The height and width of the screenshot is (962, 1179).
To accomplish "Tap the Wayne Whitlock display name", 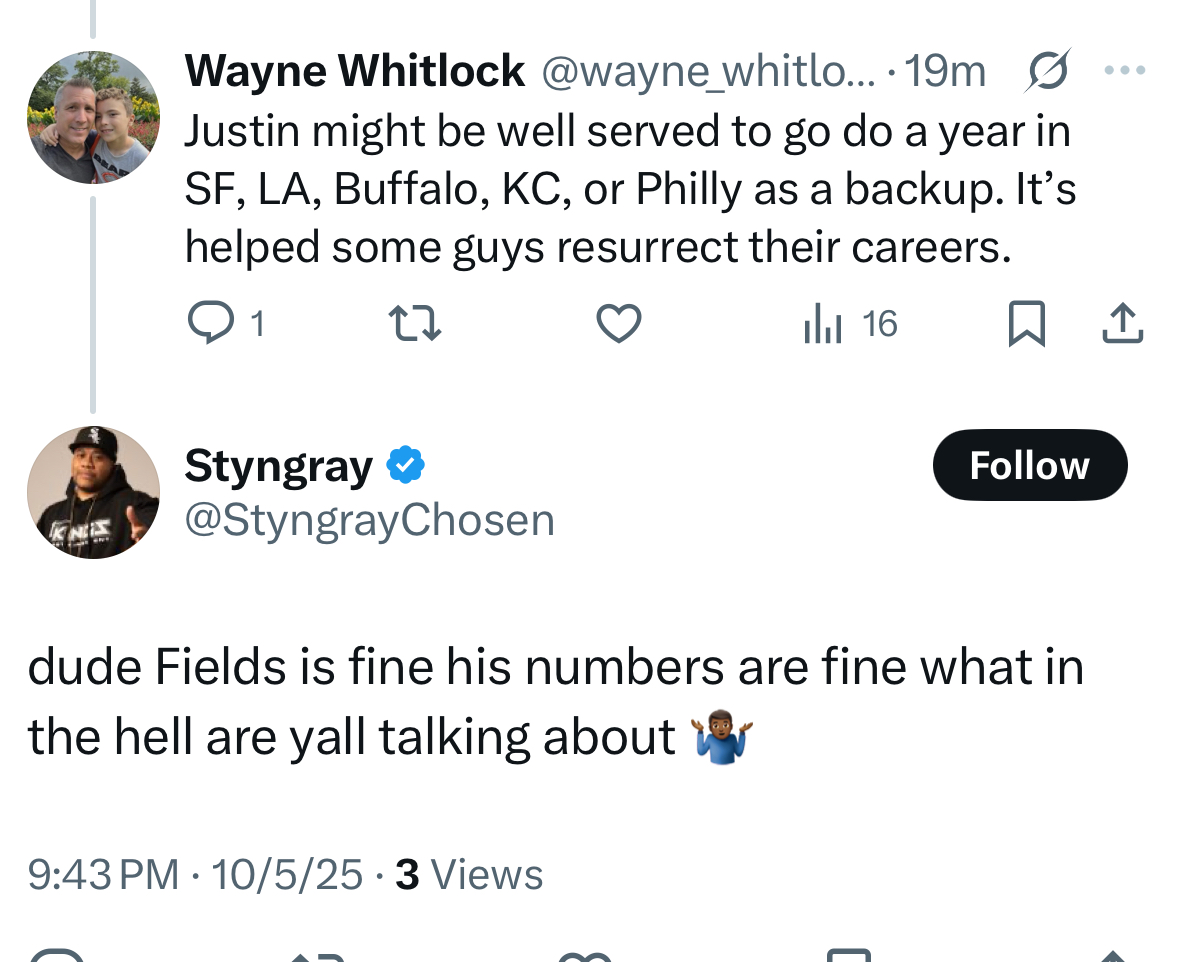I will (354, 71).
